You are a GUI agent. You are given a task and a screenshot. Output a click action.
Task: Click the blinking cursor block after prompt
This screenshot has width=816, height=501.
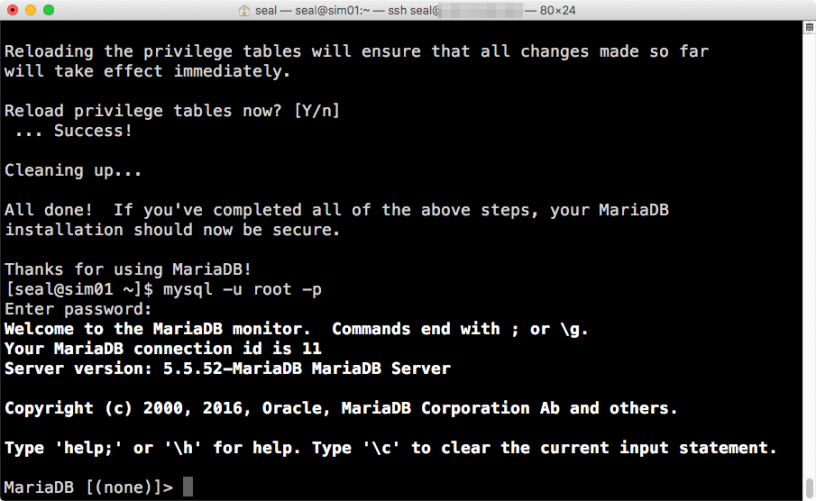pyautogui.click(x=188, y=487)
